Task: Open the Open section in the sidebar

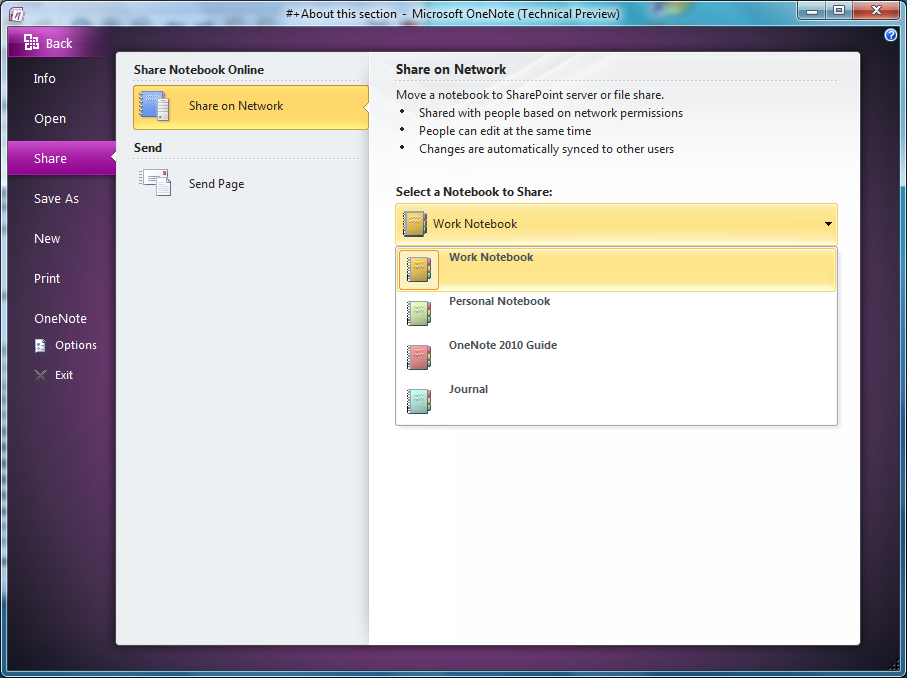Action: [x=49, y=118]
